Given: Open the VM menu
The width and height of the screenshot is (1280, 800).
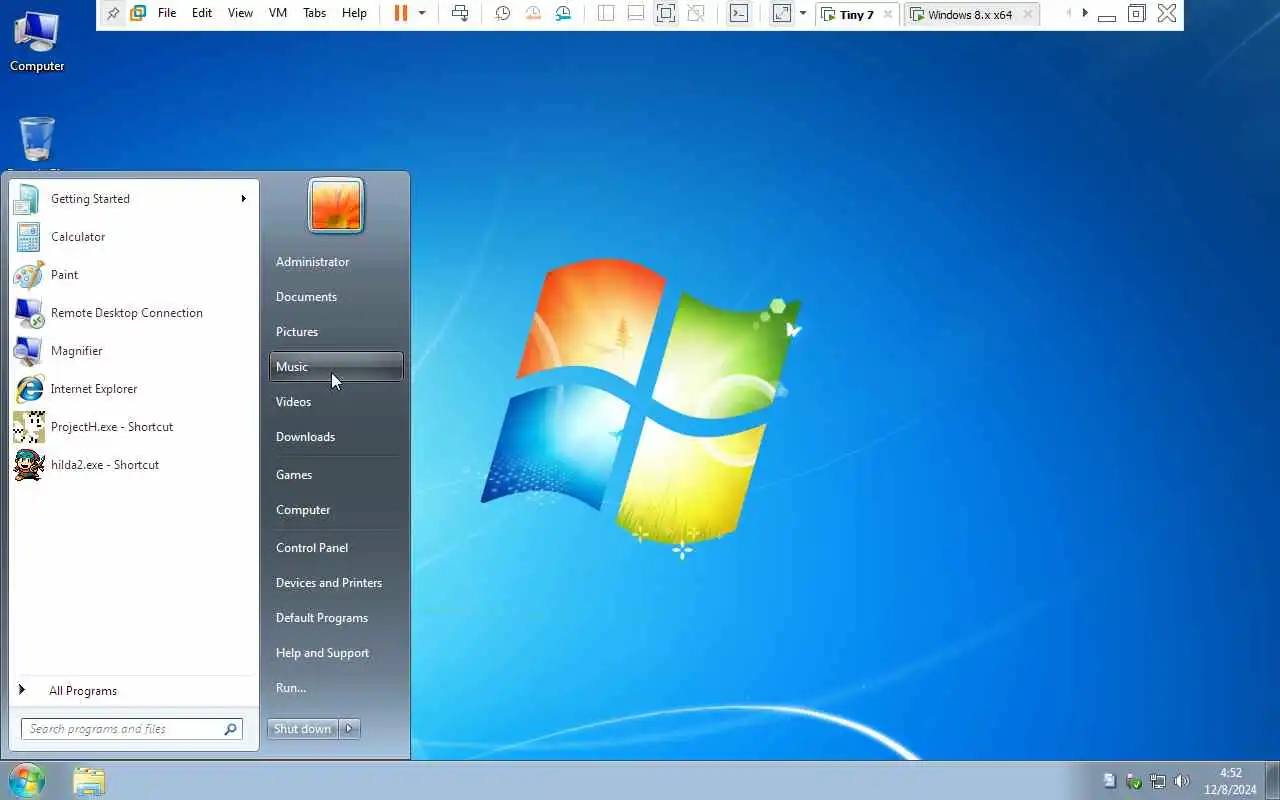Looking at the screenshot, I should click(279, 13).
